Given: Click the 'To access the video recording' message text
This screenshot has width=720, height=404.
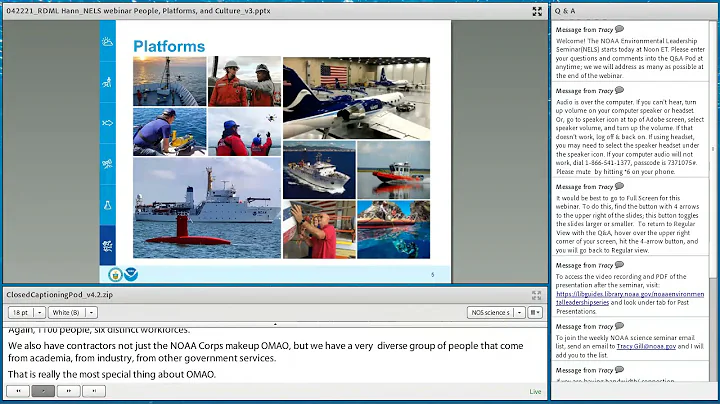Looking at the screenshot, I should pos(630,294).
